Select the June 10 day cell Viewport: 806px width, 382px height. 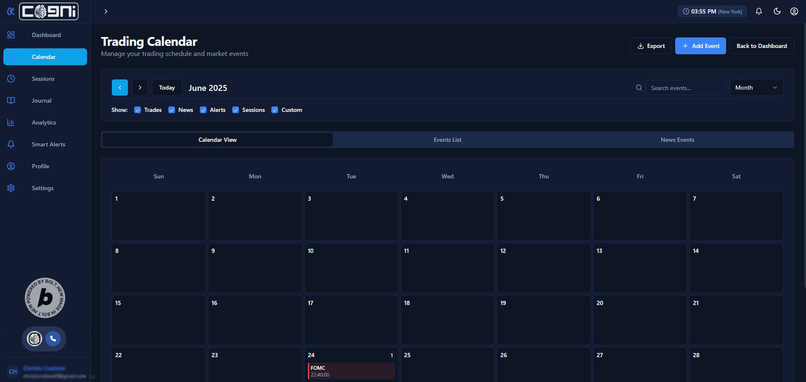[x=352, y=268]
